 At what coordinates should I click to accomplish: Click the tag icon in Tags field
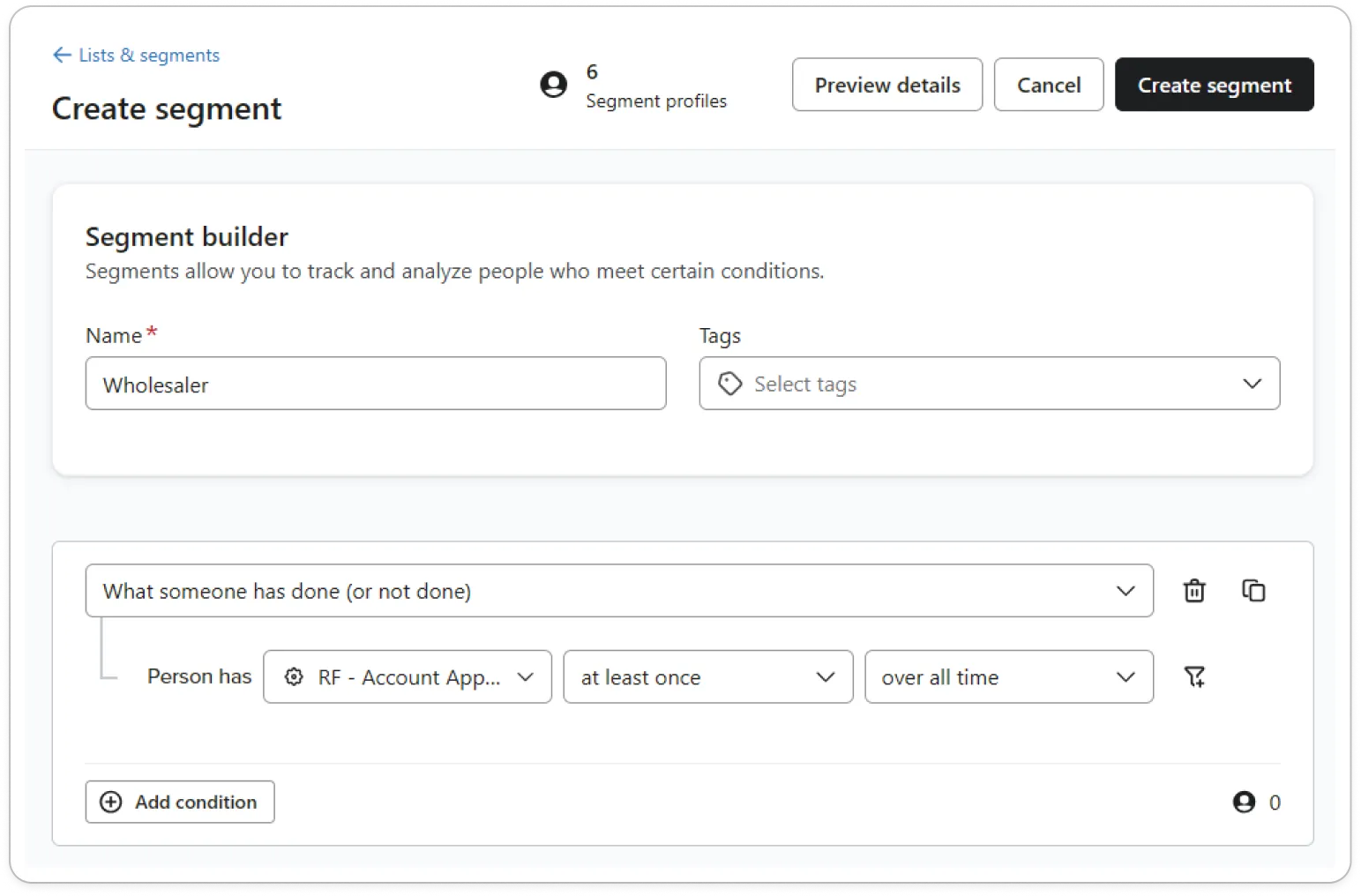pyautogui.click(x=730, y=384)
